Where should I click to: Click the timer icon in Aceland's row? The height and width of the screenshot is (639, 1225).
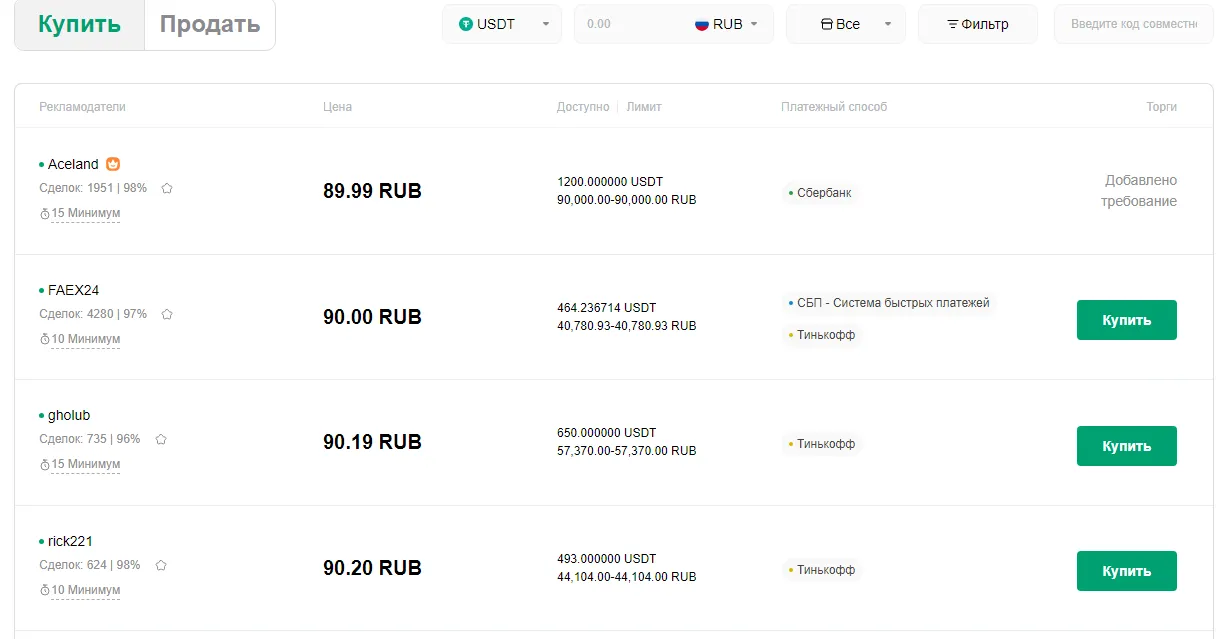click(44, 214)
